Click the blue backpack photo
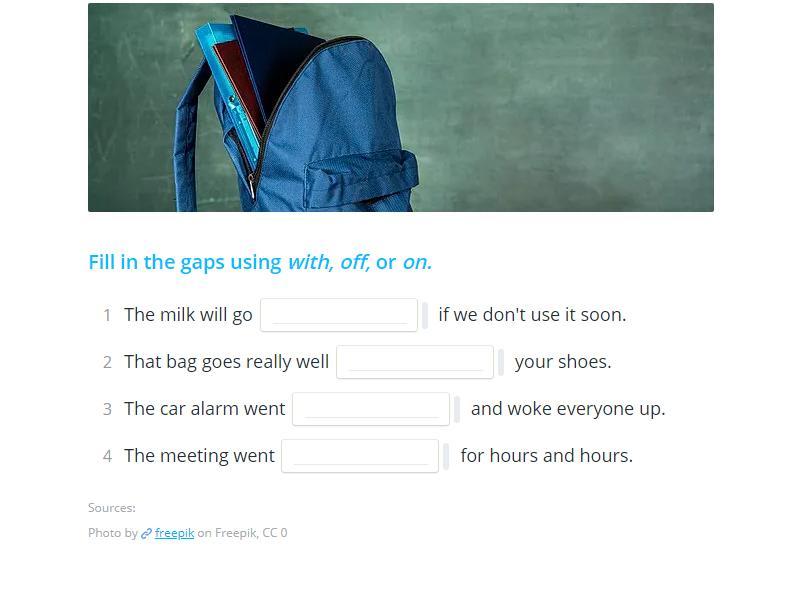The image size is (796, 590). (401, 108)
